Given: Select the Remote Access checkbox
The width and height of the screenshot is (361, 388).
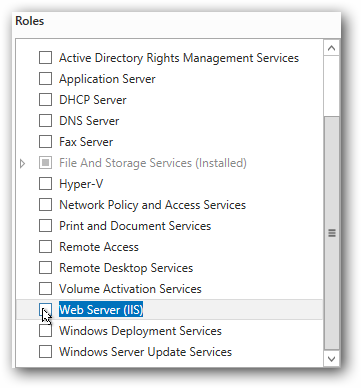Looking at the screenshot, I should (45, 247).
